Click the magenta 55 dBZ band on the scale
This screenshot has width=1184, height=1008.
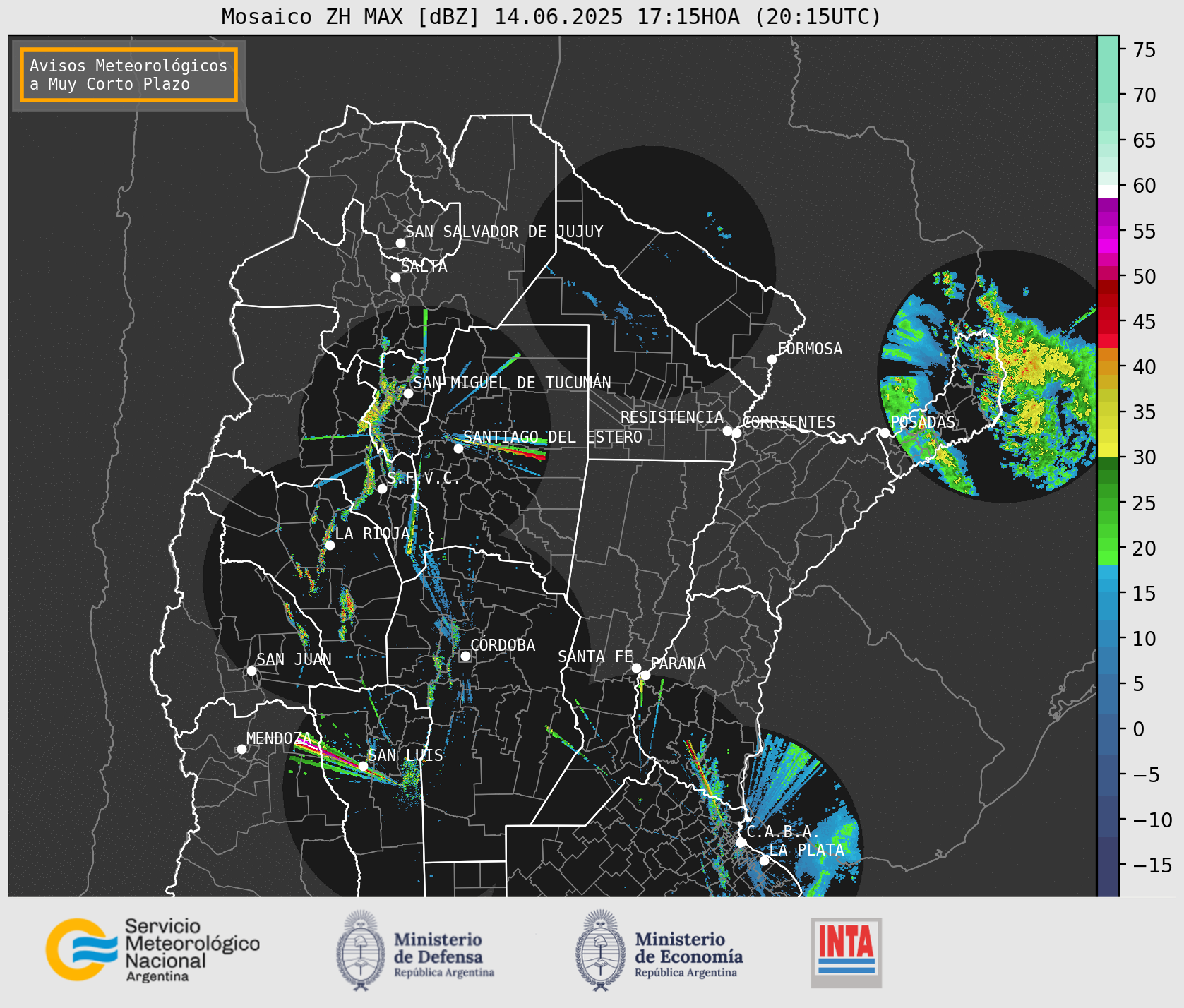(1108, 232)
